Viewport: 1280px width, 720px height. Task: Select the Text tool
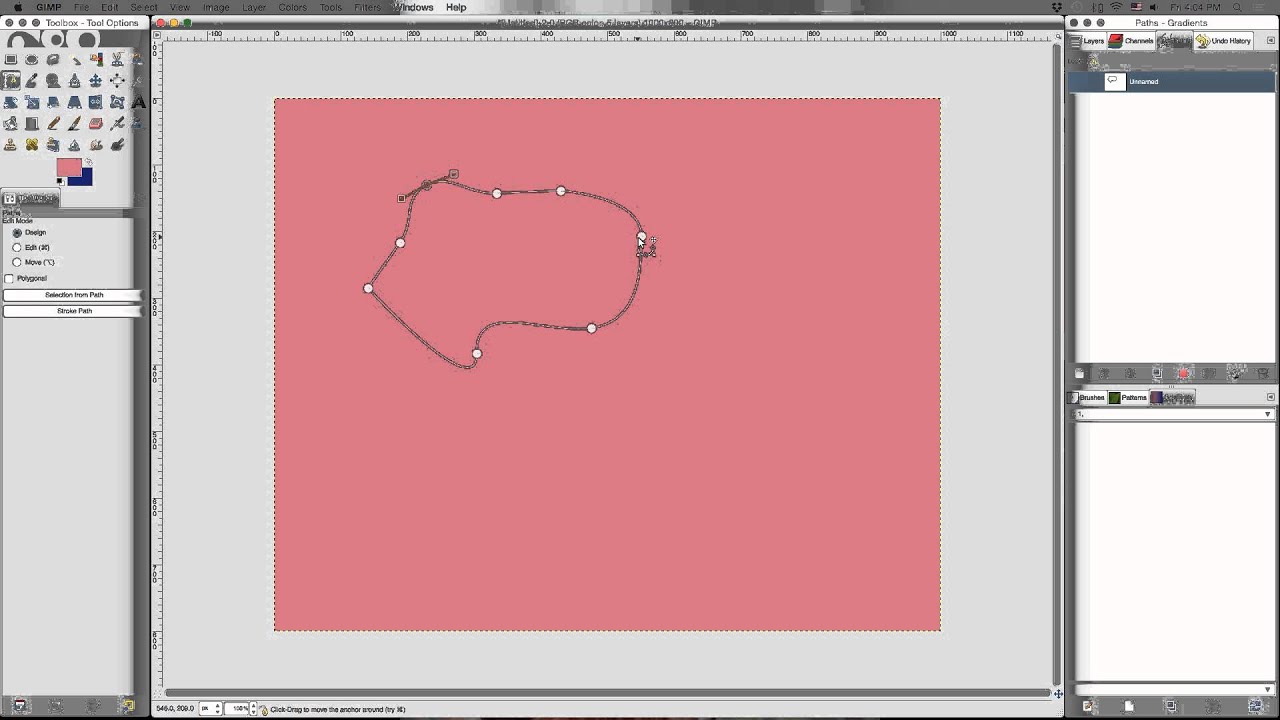click(138, 102)
